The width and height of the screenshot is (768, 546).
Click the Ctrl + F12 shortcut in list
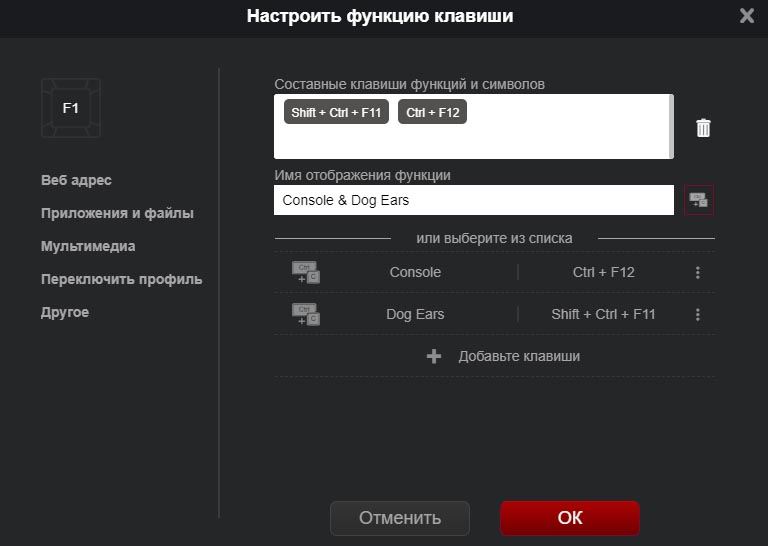[x=603, y=272]
